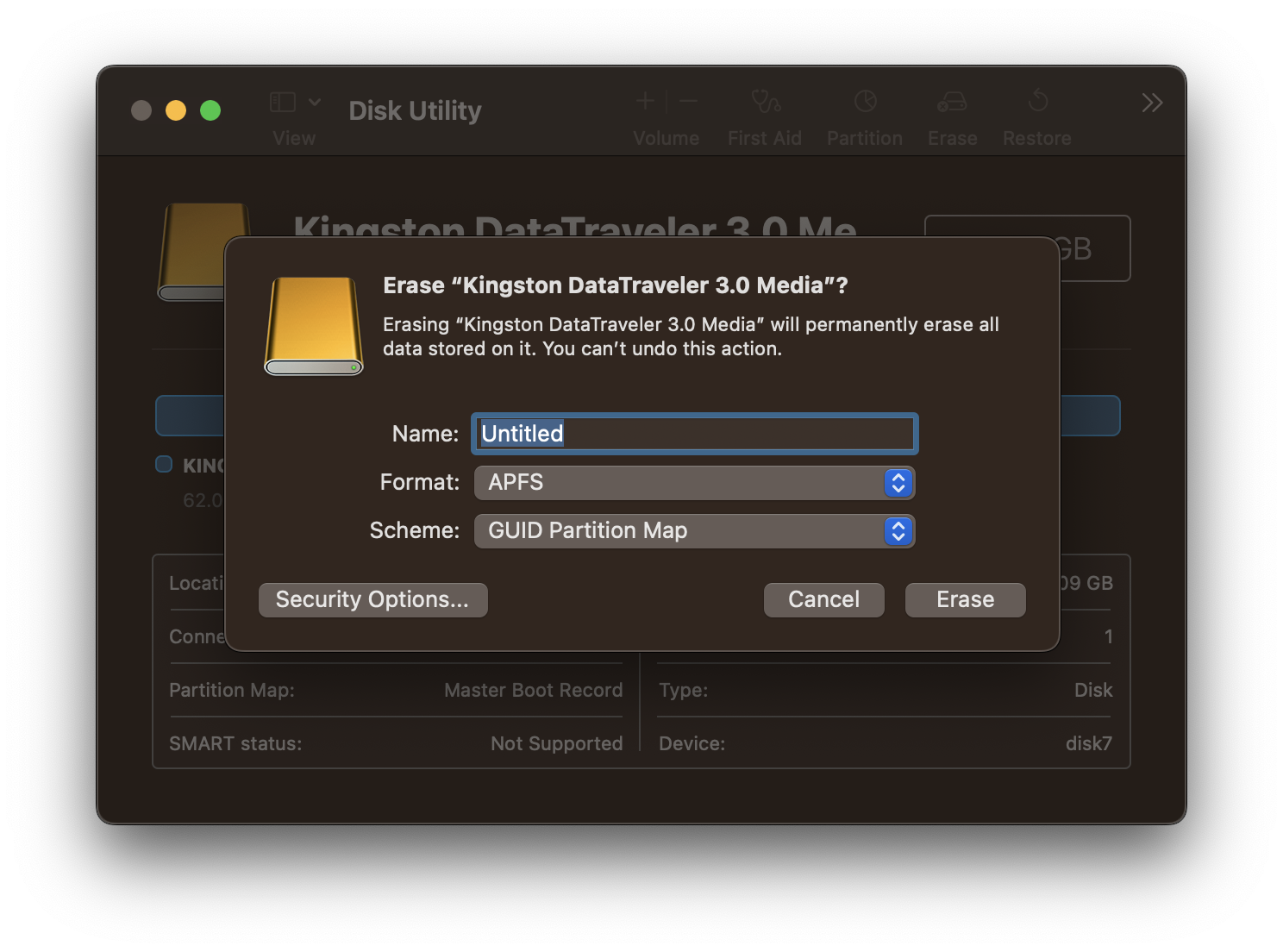The height and width of the screenshot is (952, 1283).
Task: Click the Disk type value
Action: click(x=1093, y=690)
